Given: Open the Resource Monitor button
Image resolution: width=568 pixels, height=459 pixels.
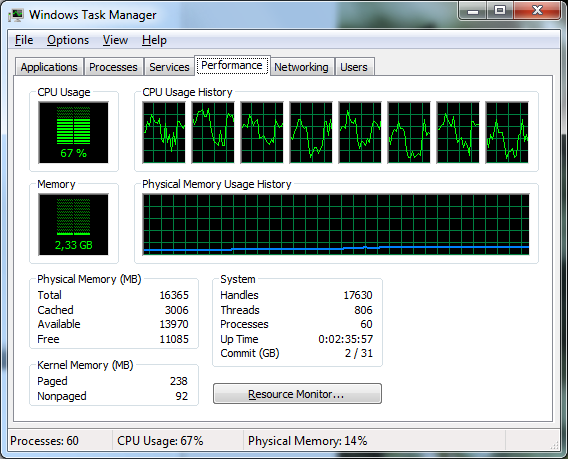Looking at the screenshot, I should pos(297,394).
